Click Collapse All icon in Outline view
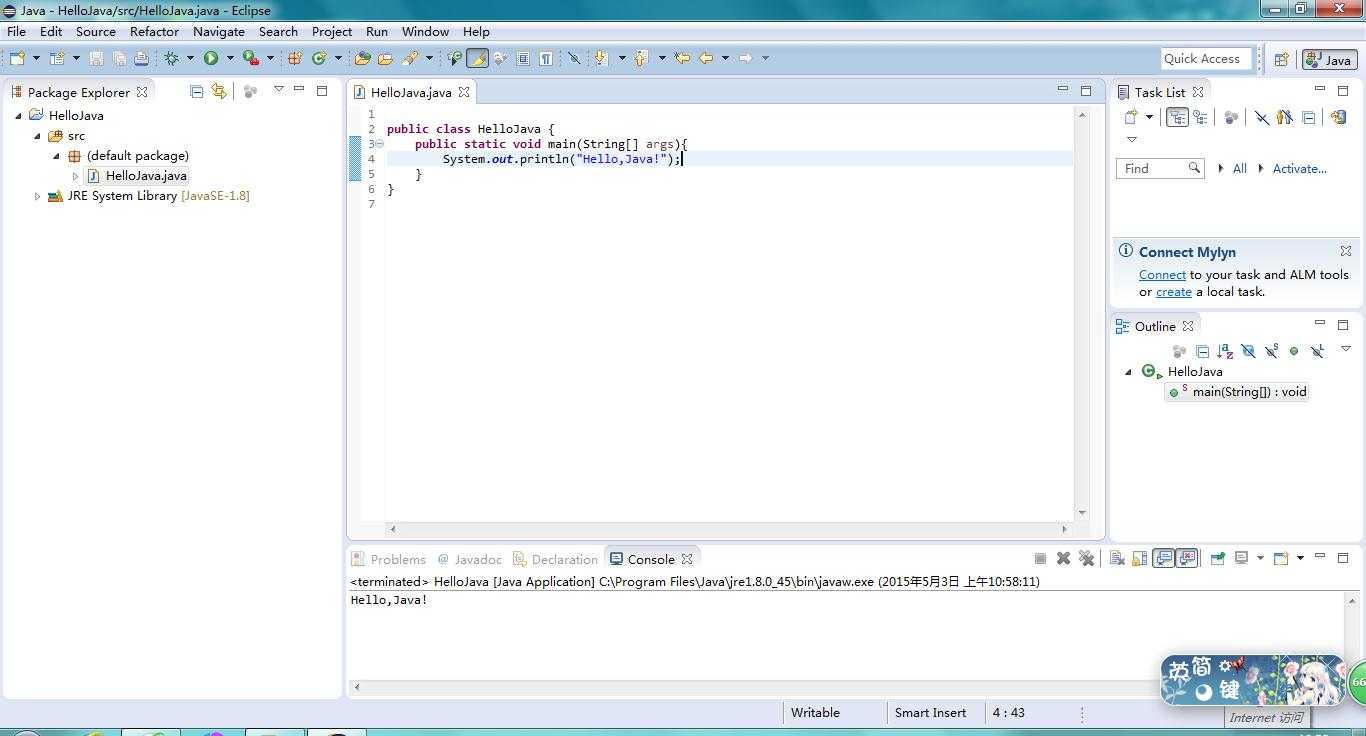This screenshot has width=1366, height=736. pyautogui.click(x=1203, y=351)
